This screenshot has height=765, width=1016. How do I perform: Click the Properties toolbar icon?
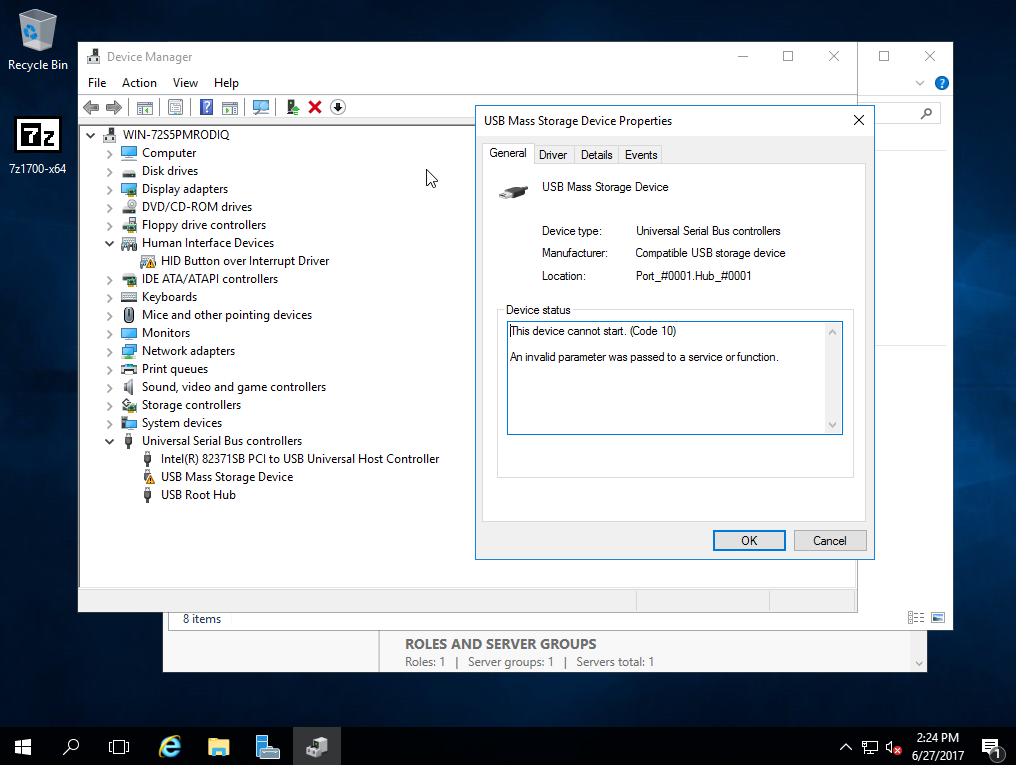click(175, 107)
